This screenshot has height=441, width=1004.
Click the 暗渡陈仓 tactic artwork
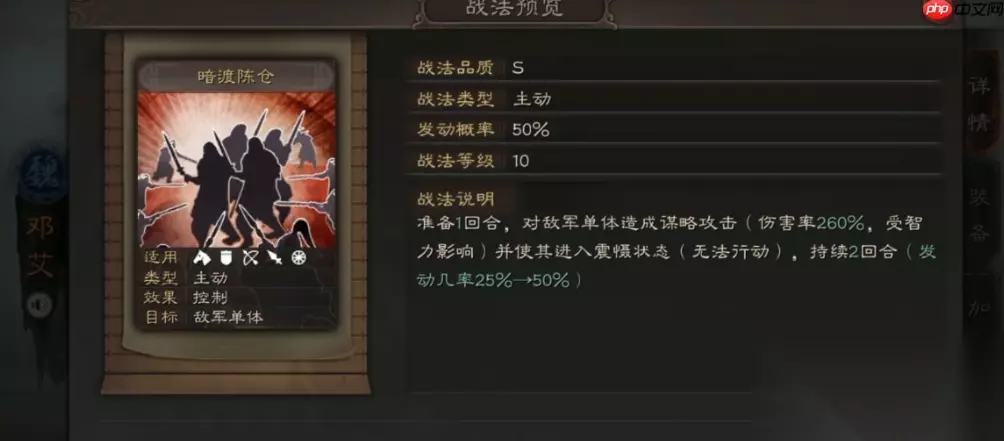click(x=237, y=170)
